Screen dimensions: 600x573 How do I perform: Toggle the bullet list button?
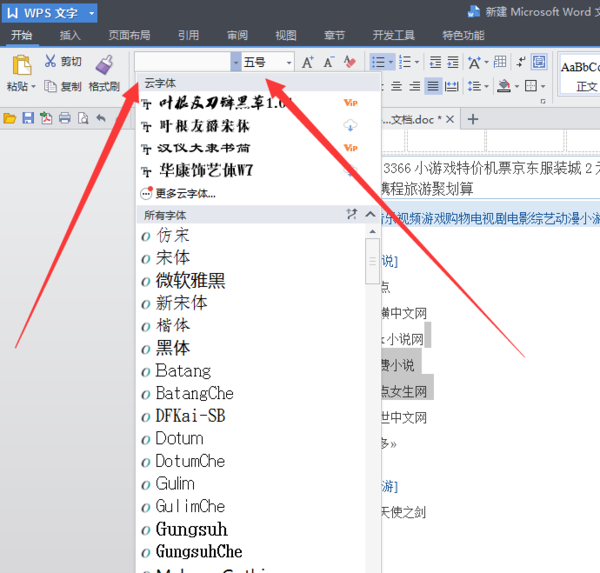click(378, 62)
